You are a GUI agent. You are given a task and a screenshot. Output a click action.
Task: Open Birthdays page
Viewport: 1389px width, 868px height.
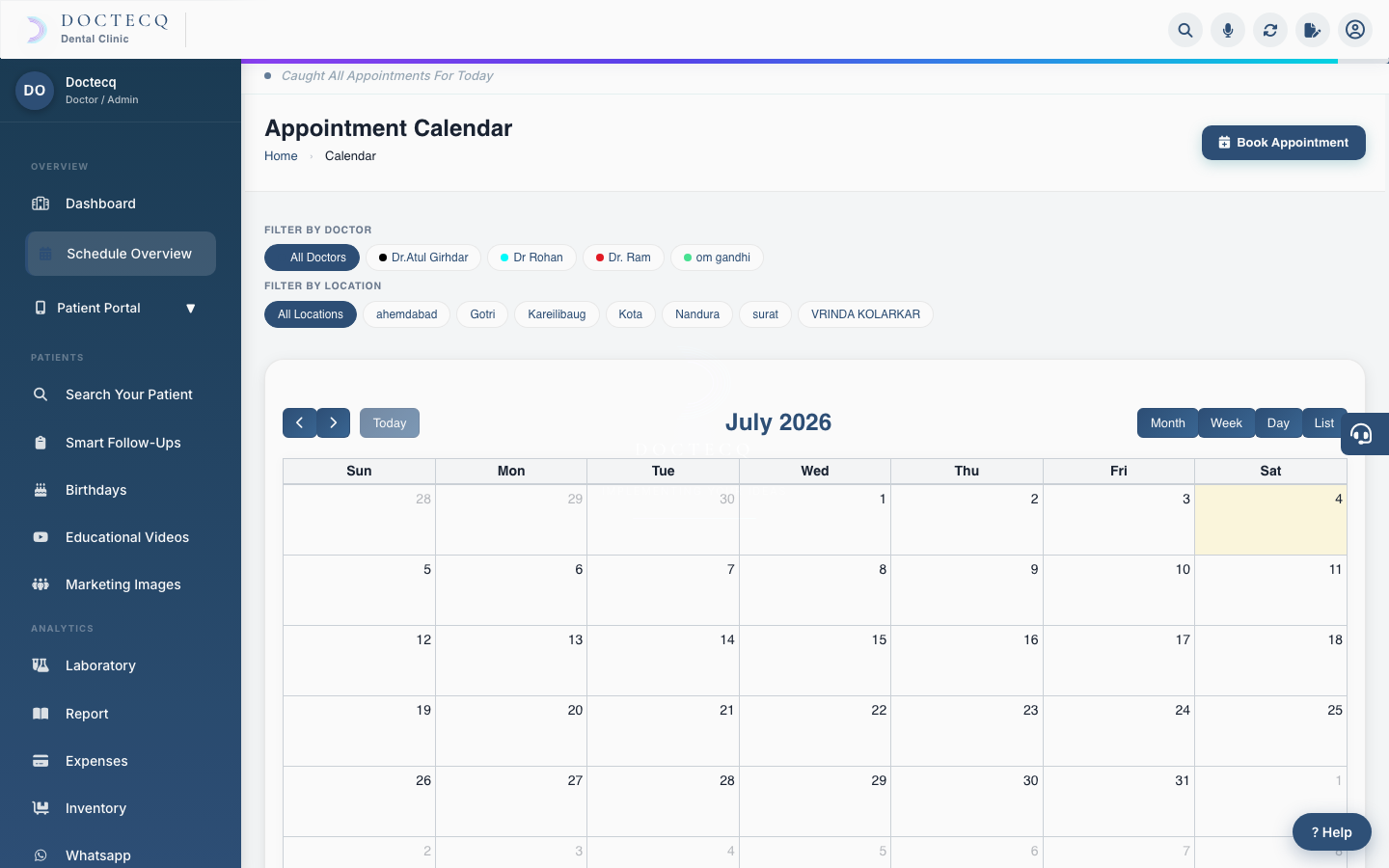click(x=121, y=490)
